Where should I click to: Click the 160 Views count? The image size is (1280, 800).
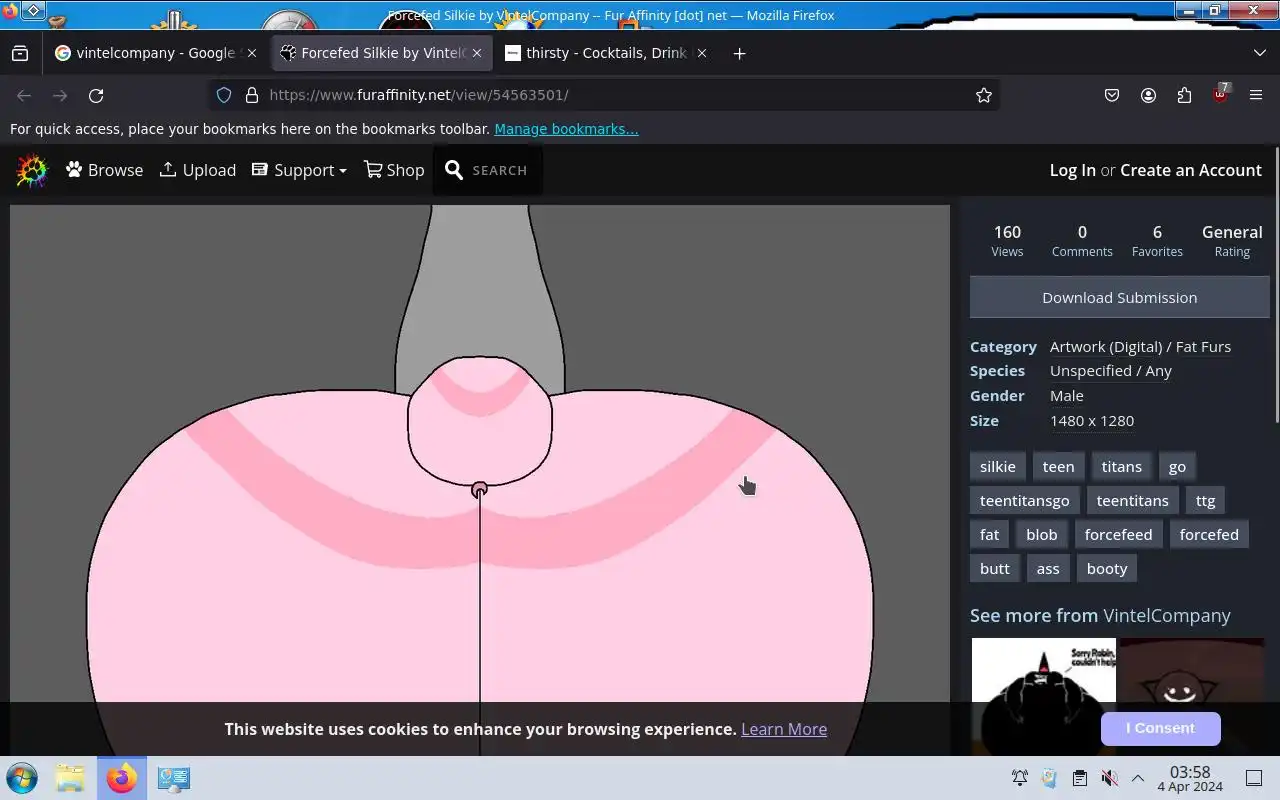coord(1007,240)
